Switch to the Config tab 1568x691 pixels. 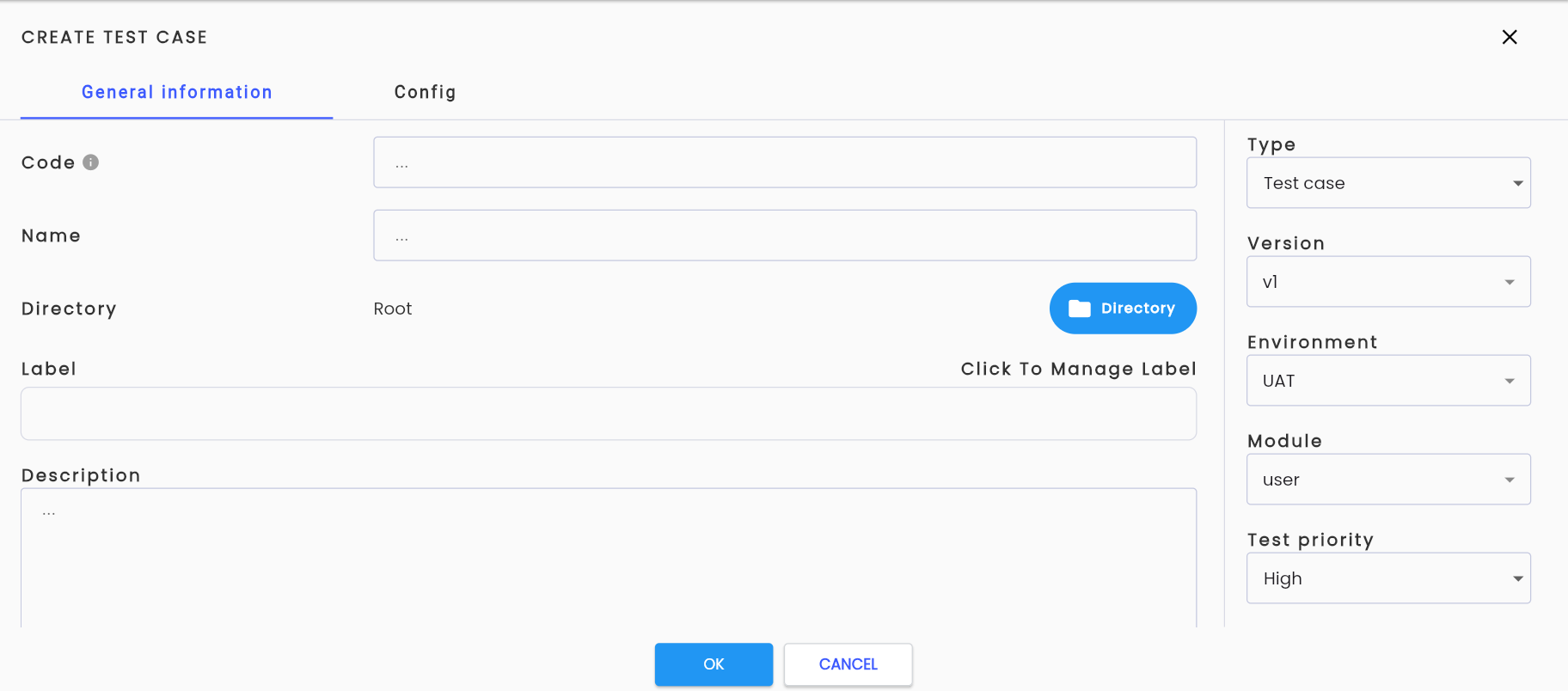pos(425,92)
